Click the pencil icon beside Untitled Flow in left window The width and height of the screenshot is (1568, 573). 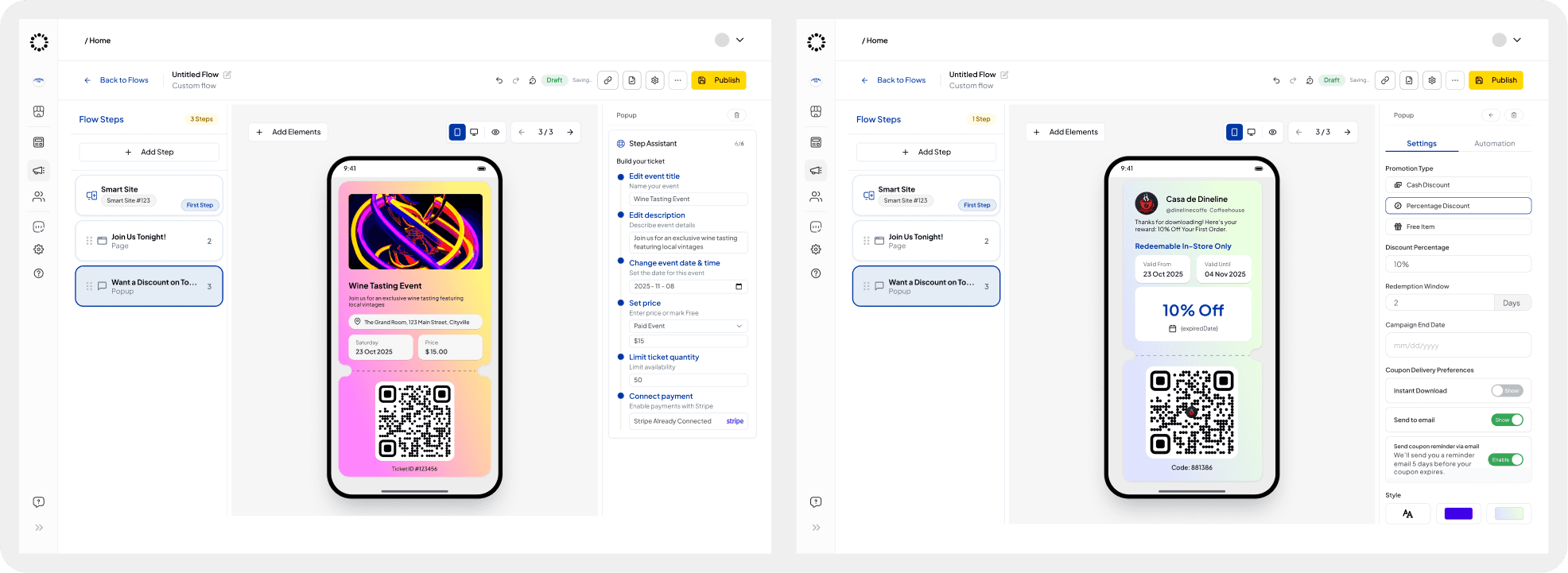click(x=227, y=75)
